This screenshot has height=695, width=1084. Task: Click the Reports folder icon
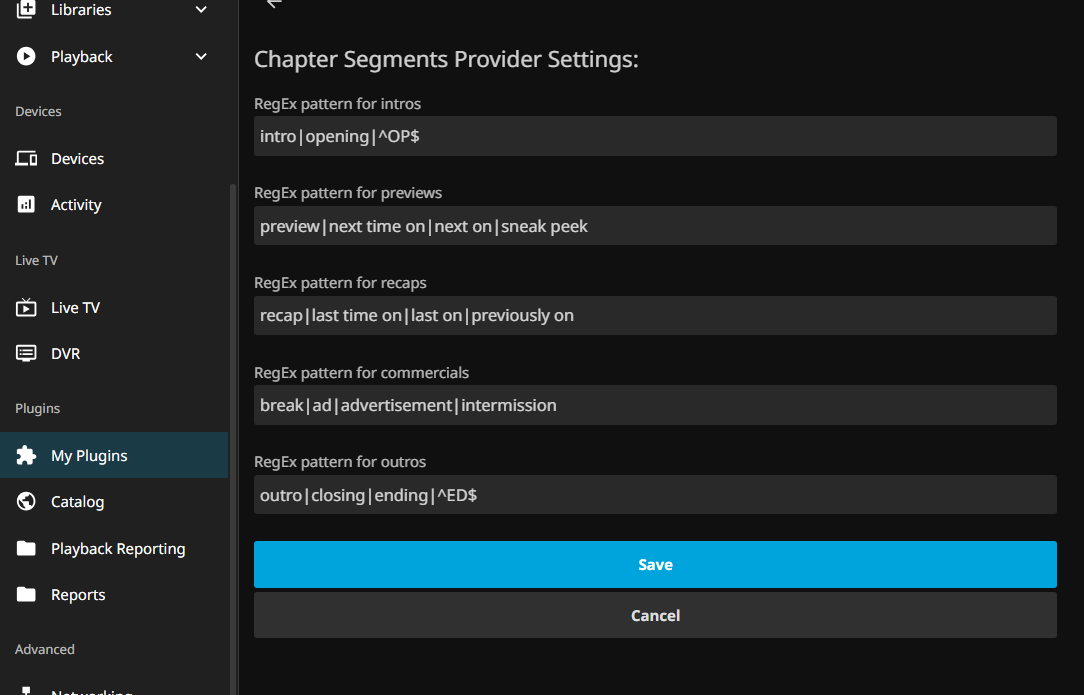click(26, 595)
